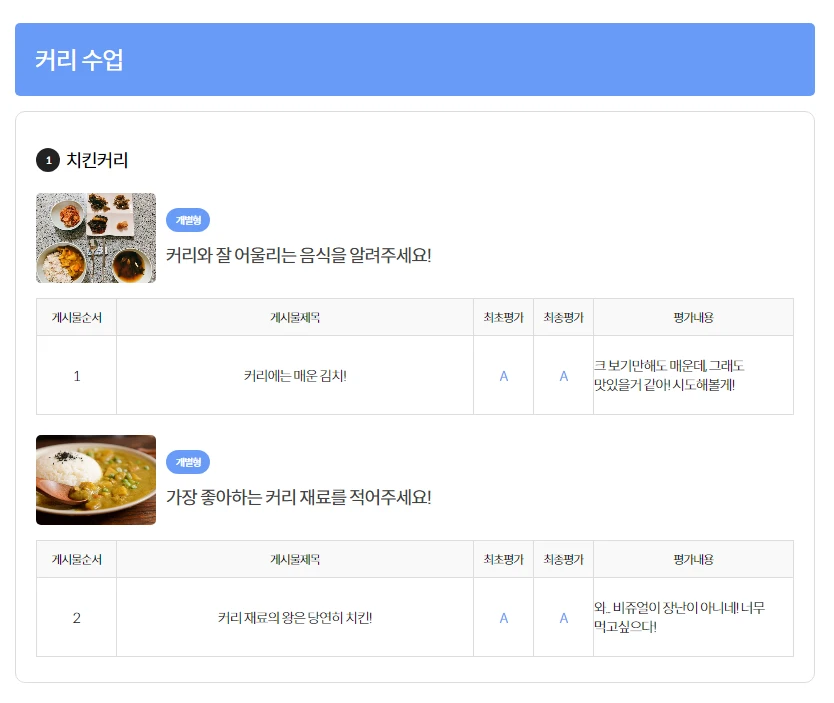Image resolution: width=834 pixels, height=703 pixels.
Task: Click the 평가내용 header in the first table
Action: 694,317
